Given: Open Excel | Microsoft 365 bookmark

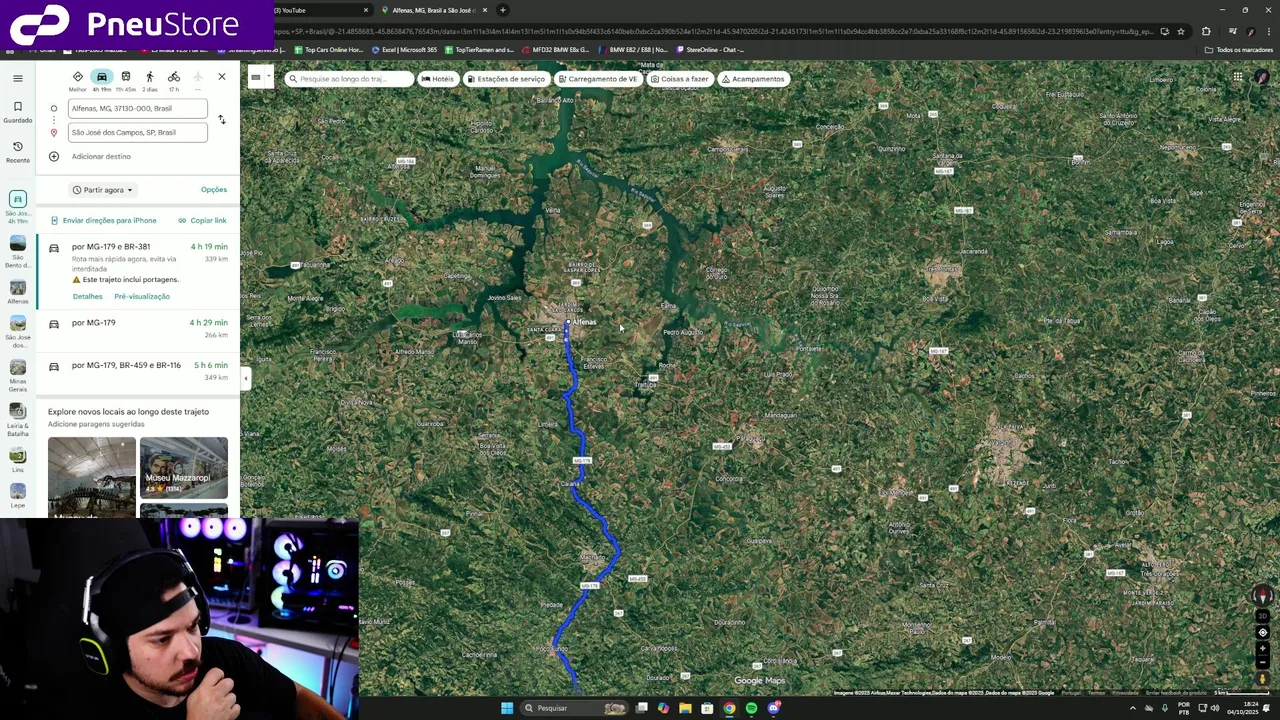Looking at the screenshot, I should (404, 50).
